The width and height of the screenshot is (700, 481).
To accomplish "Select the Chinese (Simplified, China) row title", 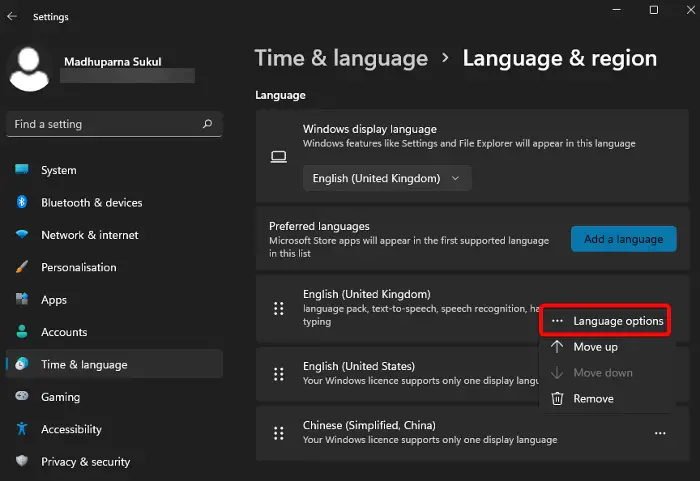I will pyautogui.click(x=369, y=425).
